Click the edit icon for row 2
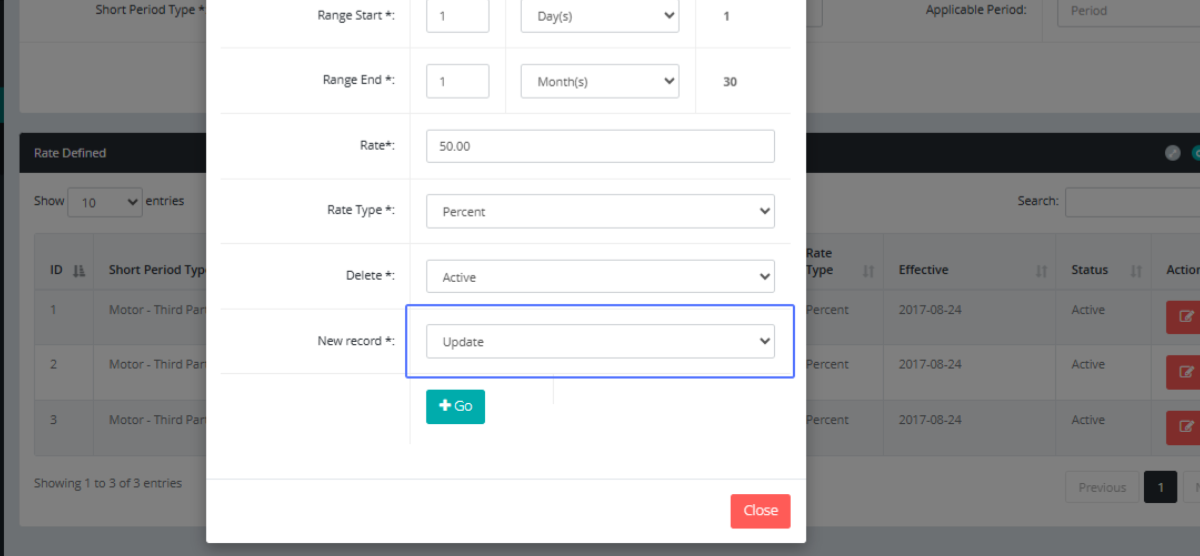The width and height of the screenshot is (1200, 556). 1186,371
